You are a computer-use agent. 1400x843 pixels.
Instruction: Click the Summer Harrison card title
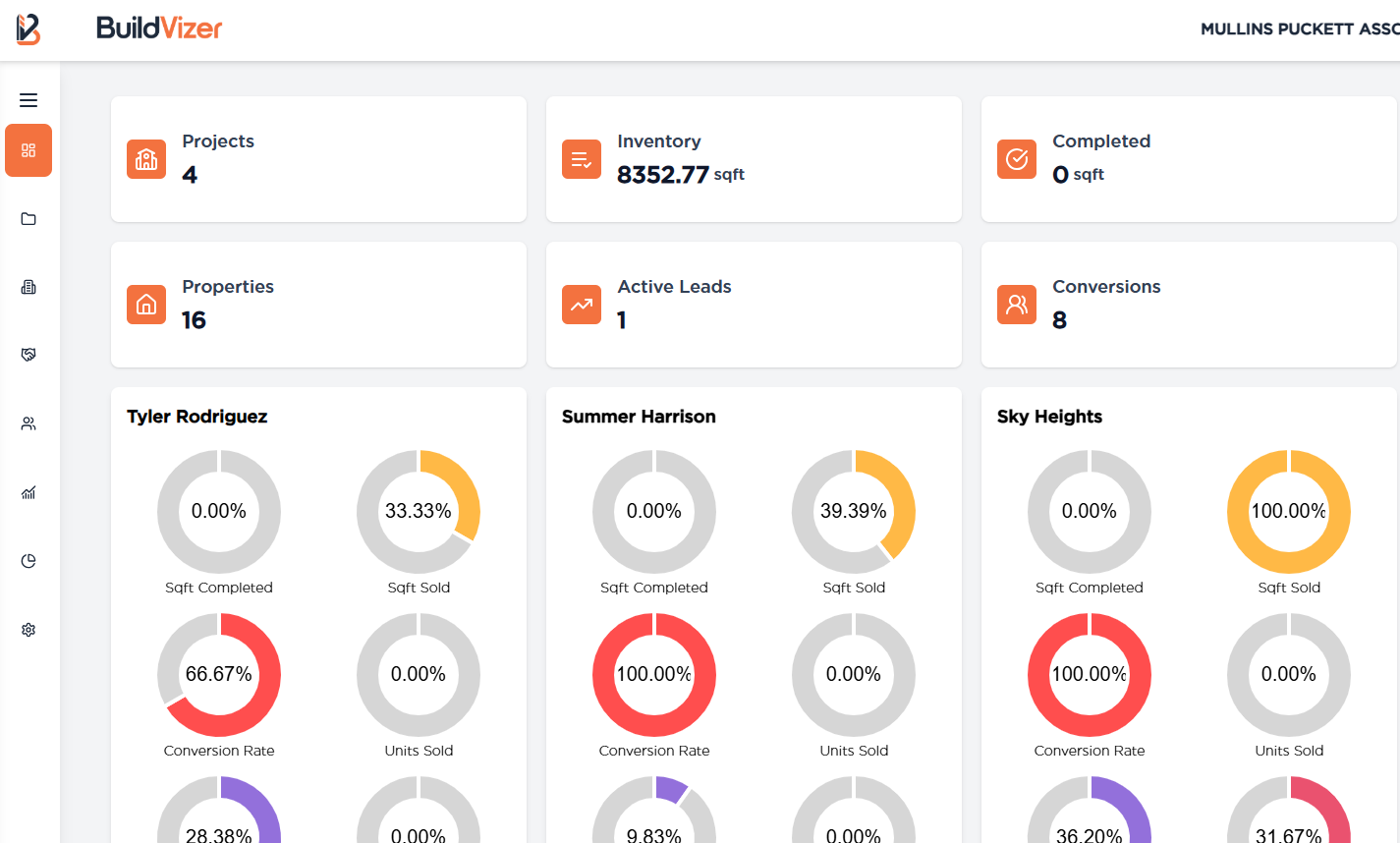pyautogui.click(x=638, y=416)
